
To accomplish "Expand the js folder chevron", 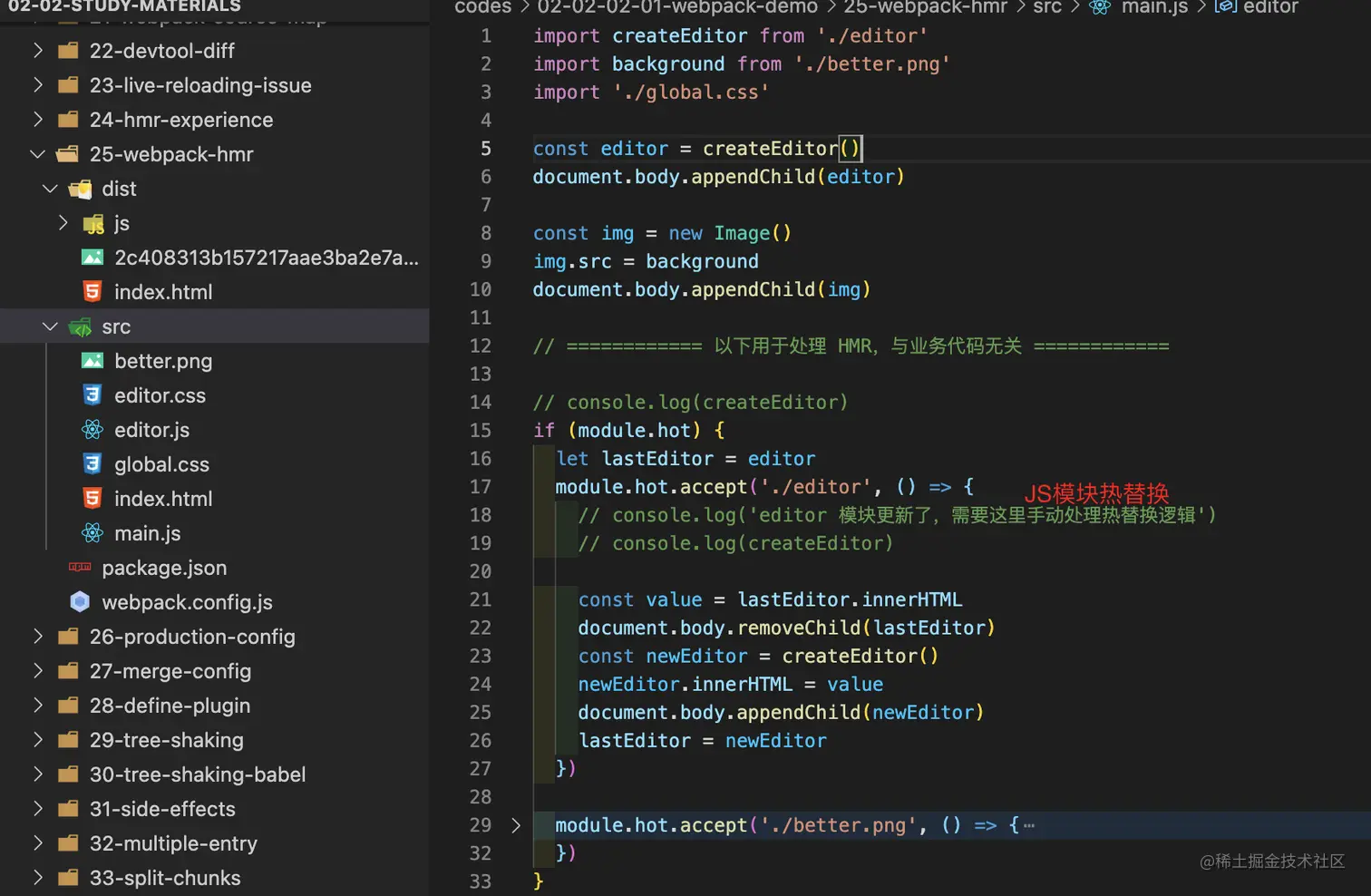I will click(63, 223).
